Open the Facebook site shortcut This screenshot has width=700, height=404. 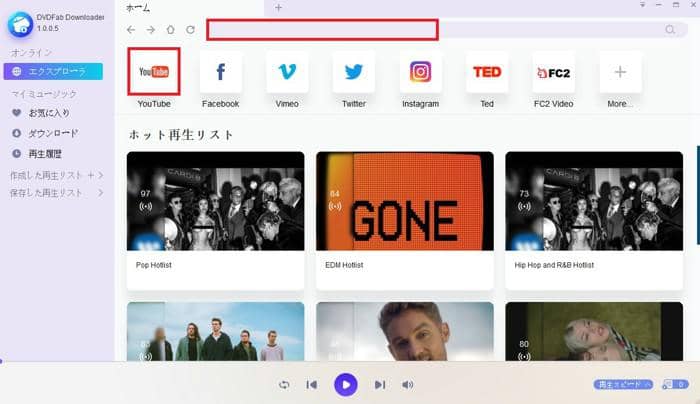click(x=220, y=72)
